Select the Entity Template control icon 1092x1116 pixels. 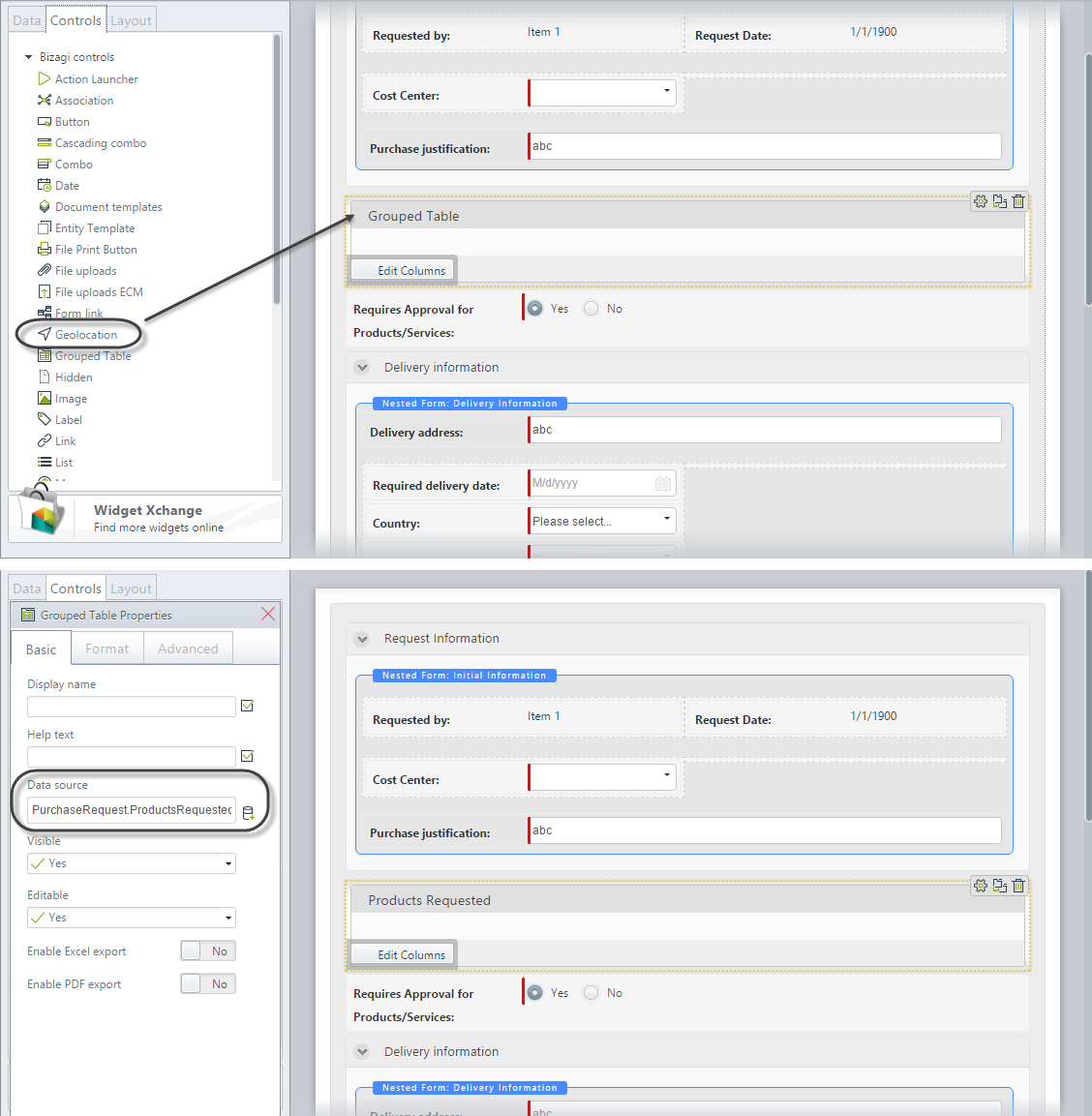click(45, 227)
